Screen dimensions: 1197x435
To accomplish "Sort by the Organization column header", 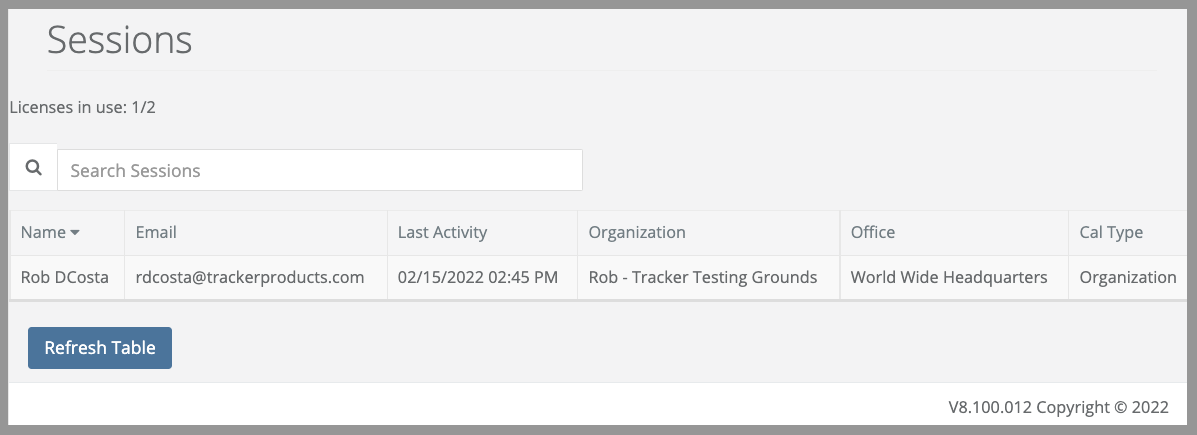I will tap(637, 232).
